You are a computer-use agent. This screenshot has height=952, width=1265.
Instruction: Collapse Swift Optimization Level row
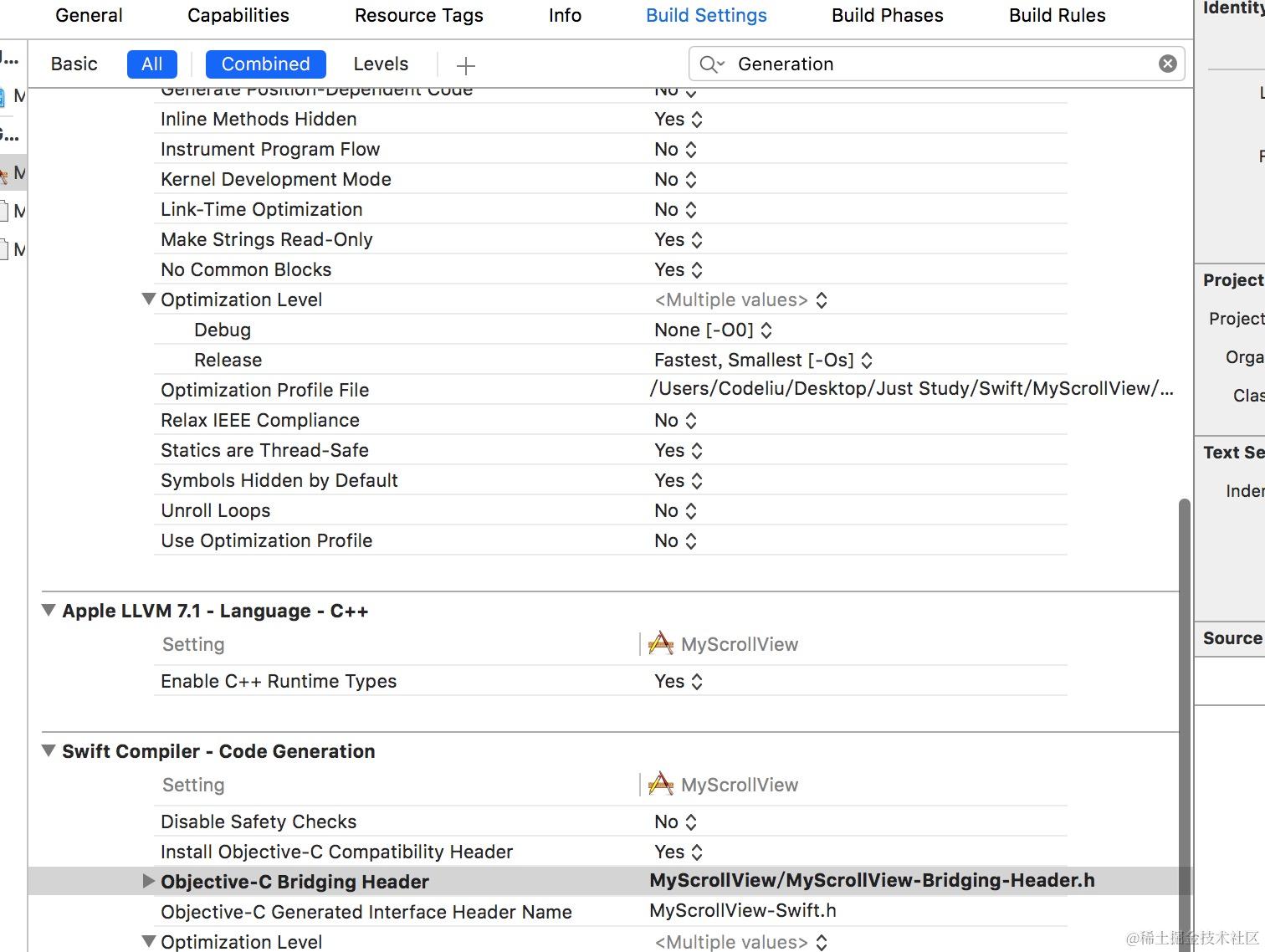(x=149, y=941)
